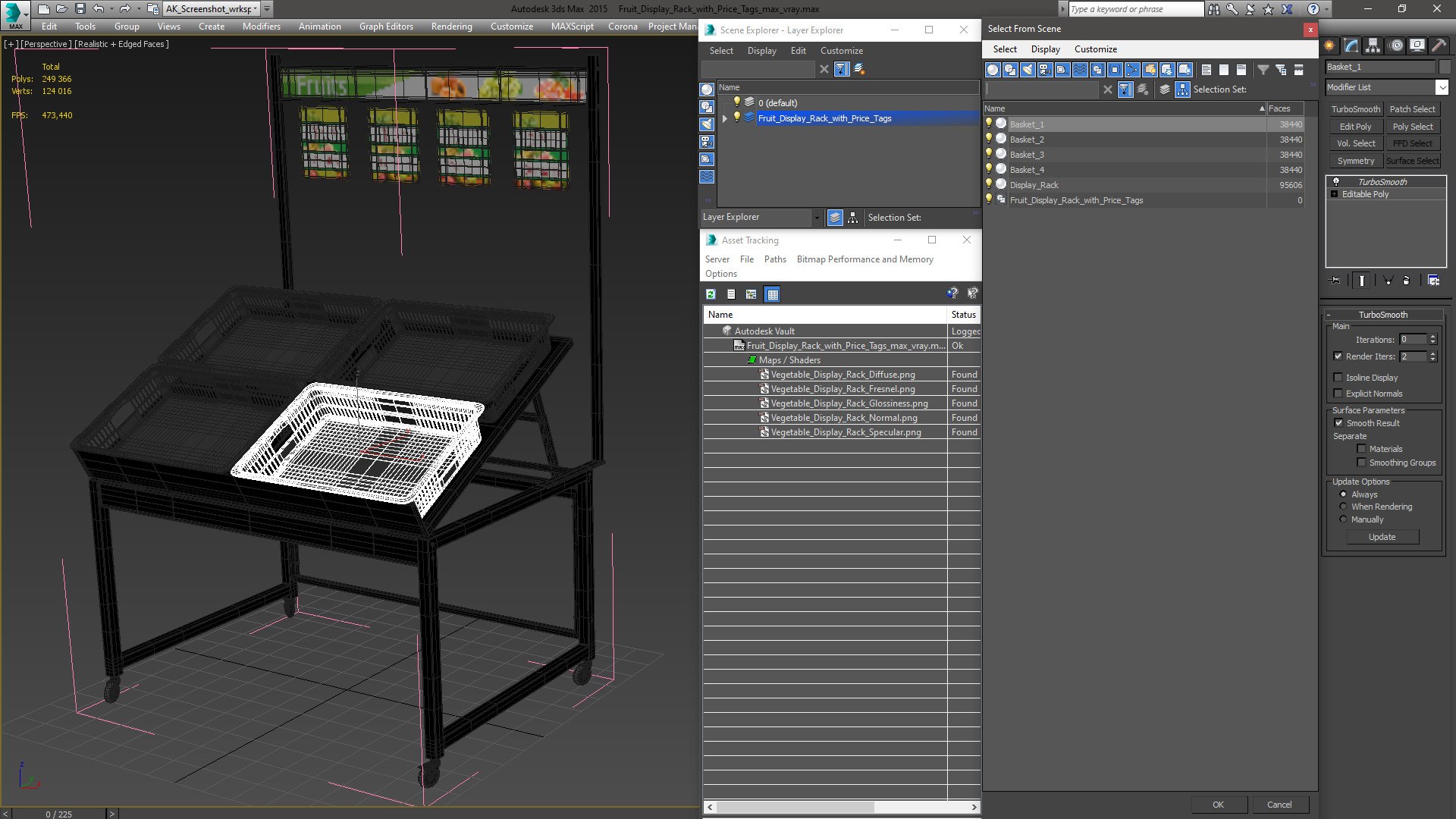Click the Edit Poly modifier button
1456x819 pixels.
[1355, 127]
